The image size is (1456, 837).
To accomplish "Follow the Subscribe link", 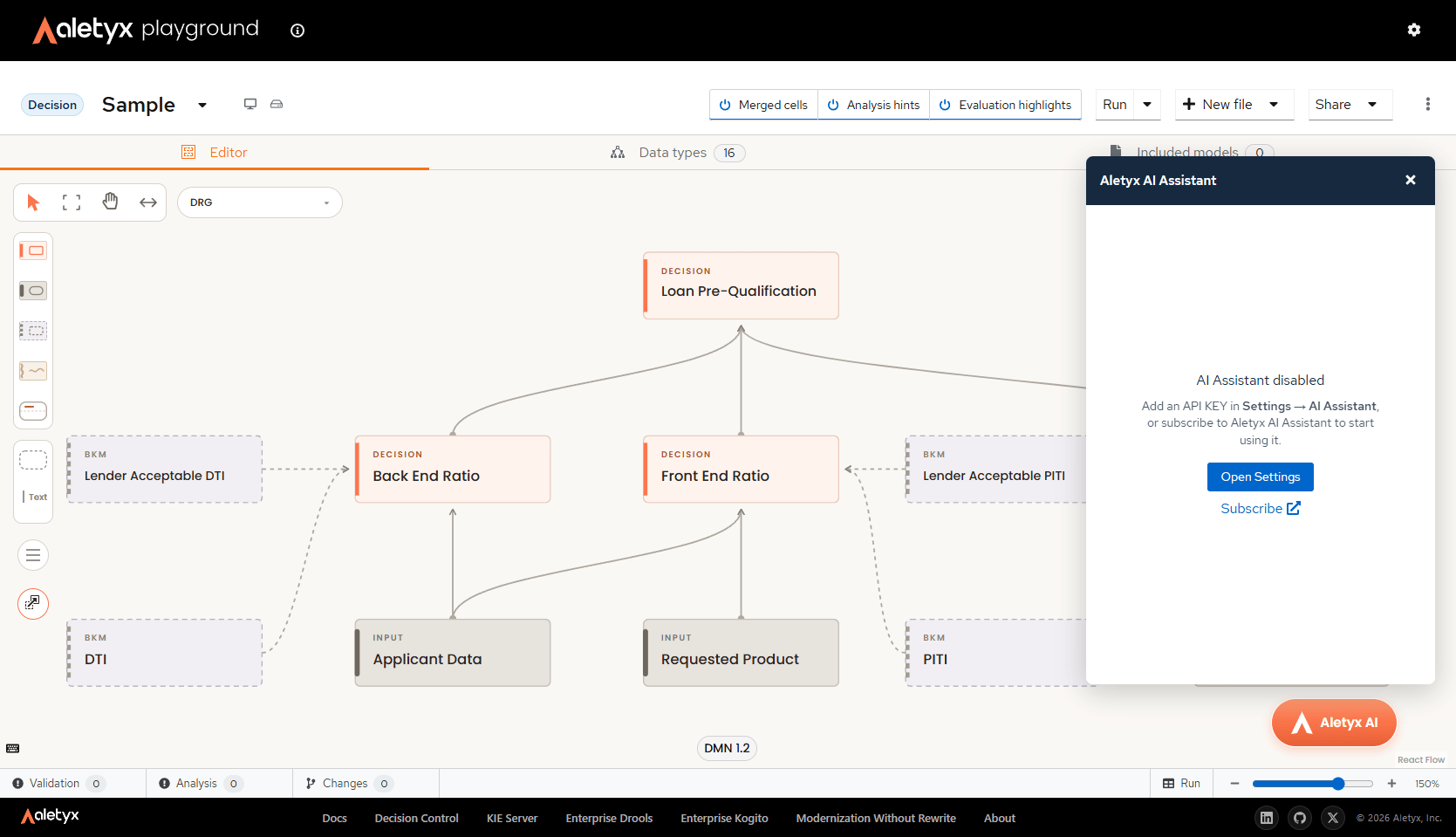I will (x=1260, y=508).
